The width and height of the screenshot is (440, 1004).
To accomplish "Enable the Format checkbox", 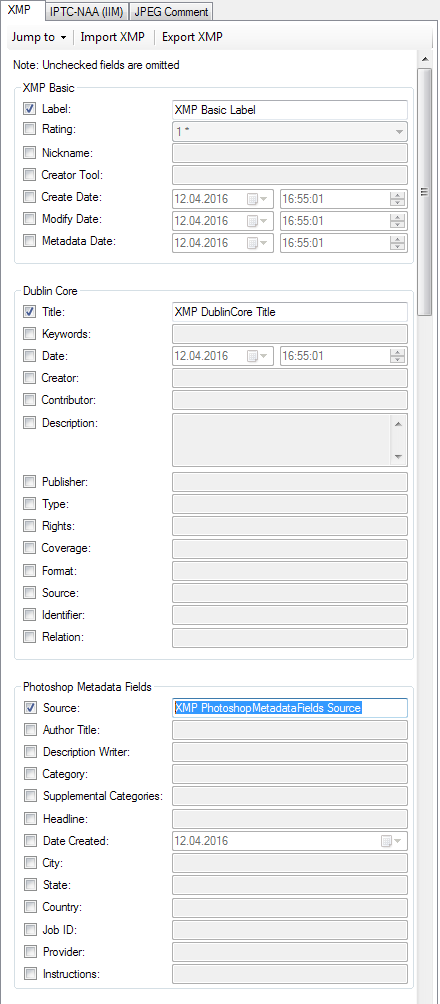I will (29, 570).
